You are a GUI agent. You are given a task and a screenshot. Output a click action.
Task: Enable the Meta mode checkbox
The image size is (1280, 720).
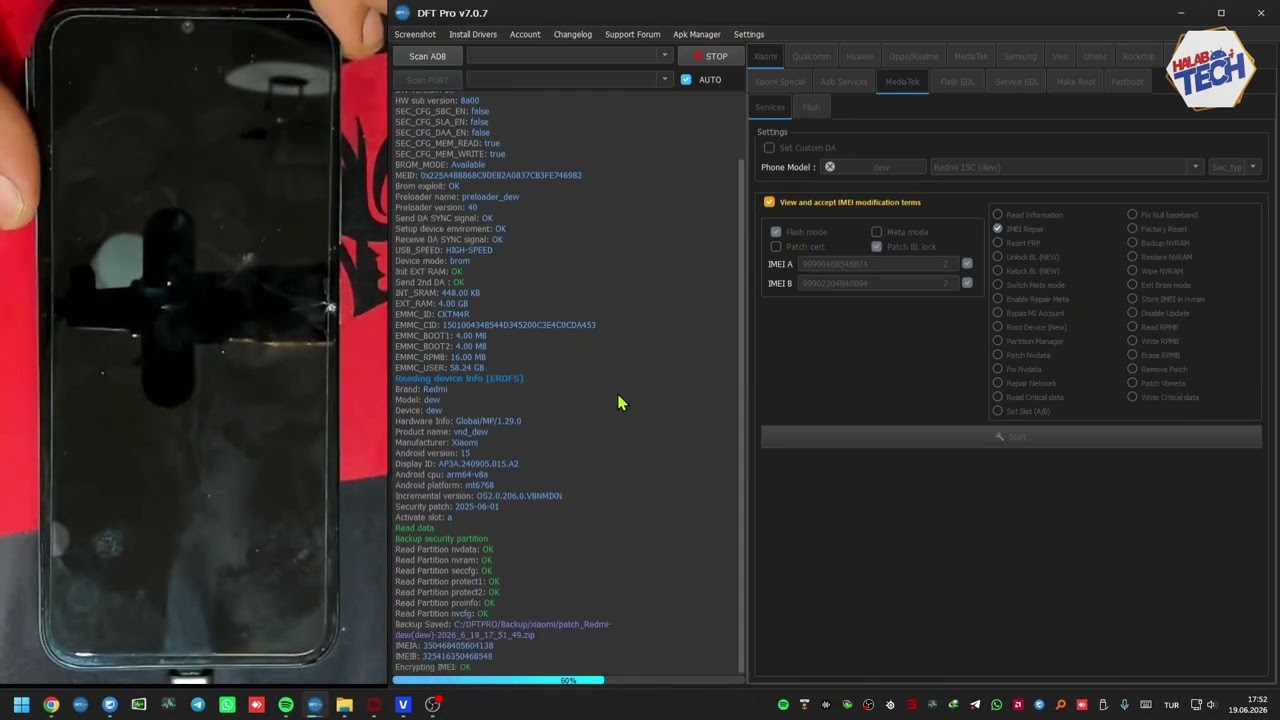pyautogui.click(x=877, y=232)
